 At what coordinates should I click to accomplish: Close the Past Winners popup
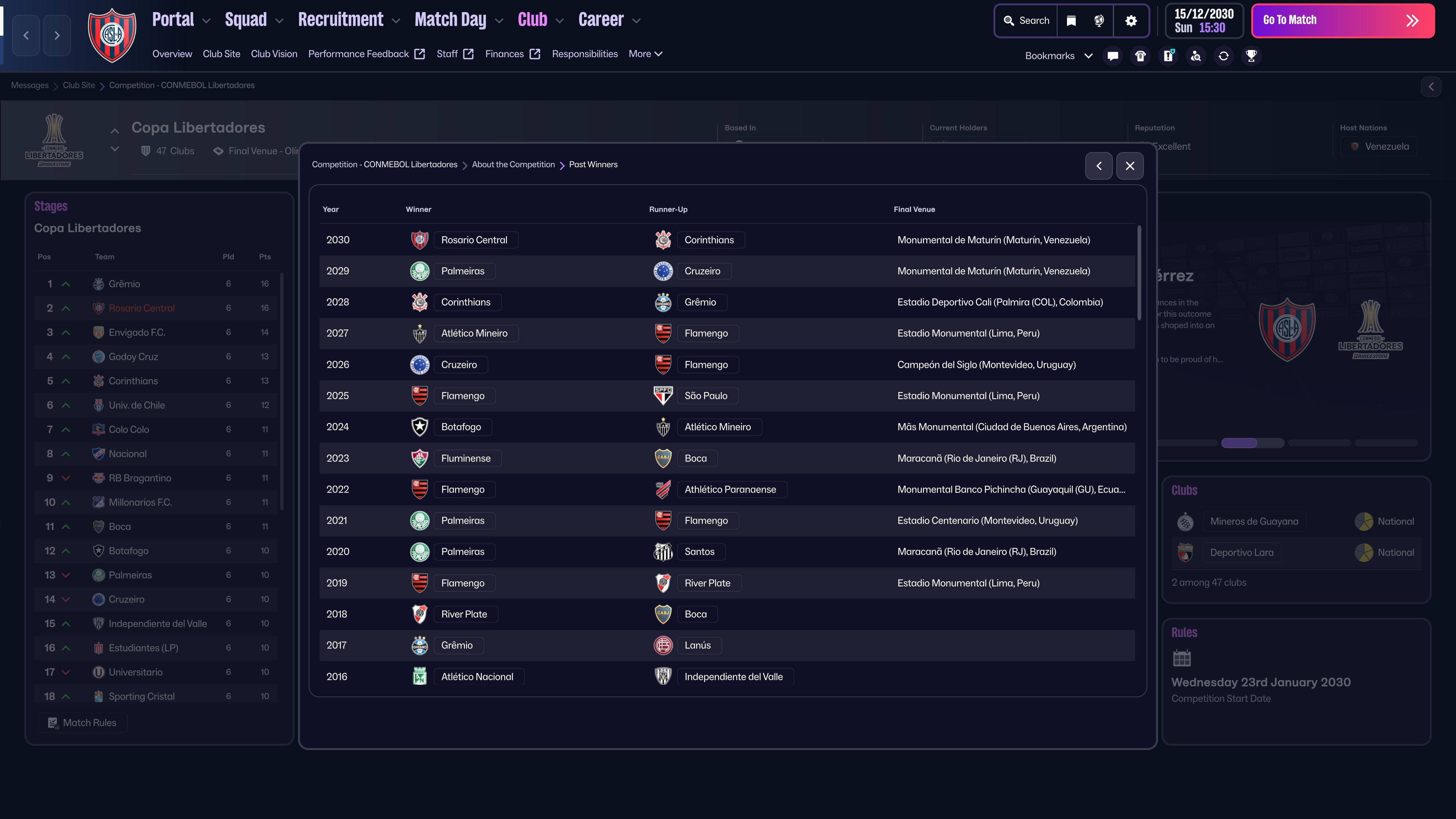tap(1129, 166)
